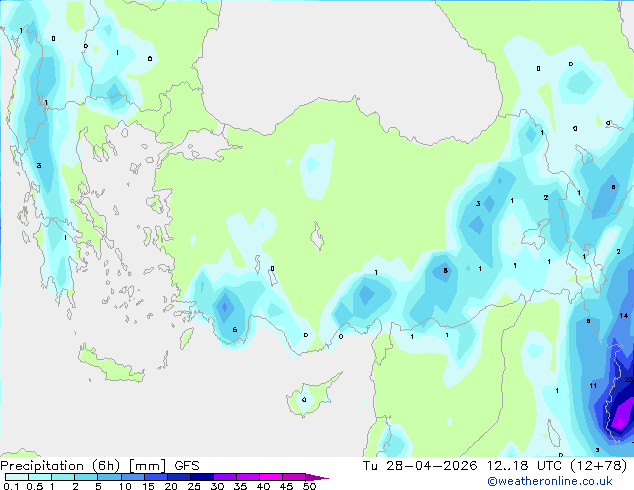The image size is (634, 490).
Task: Click the 10–15 mm legend swatch
Action: coord(133,477)
